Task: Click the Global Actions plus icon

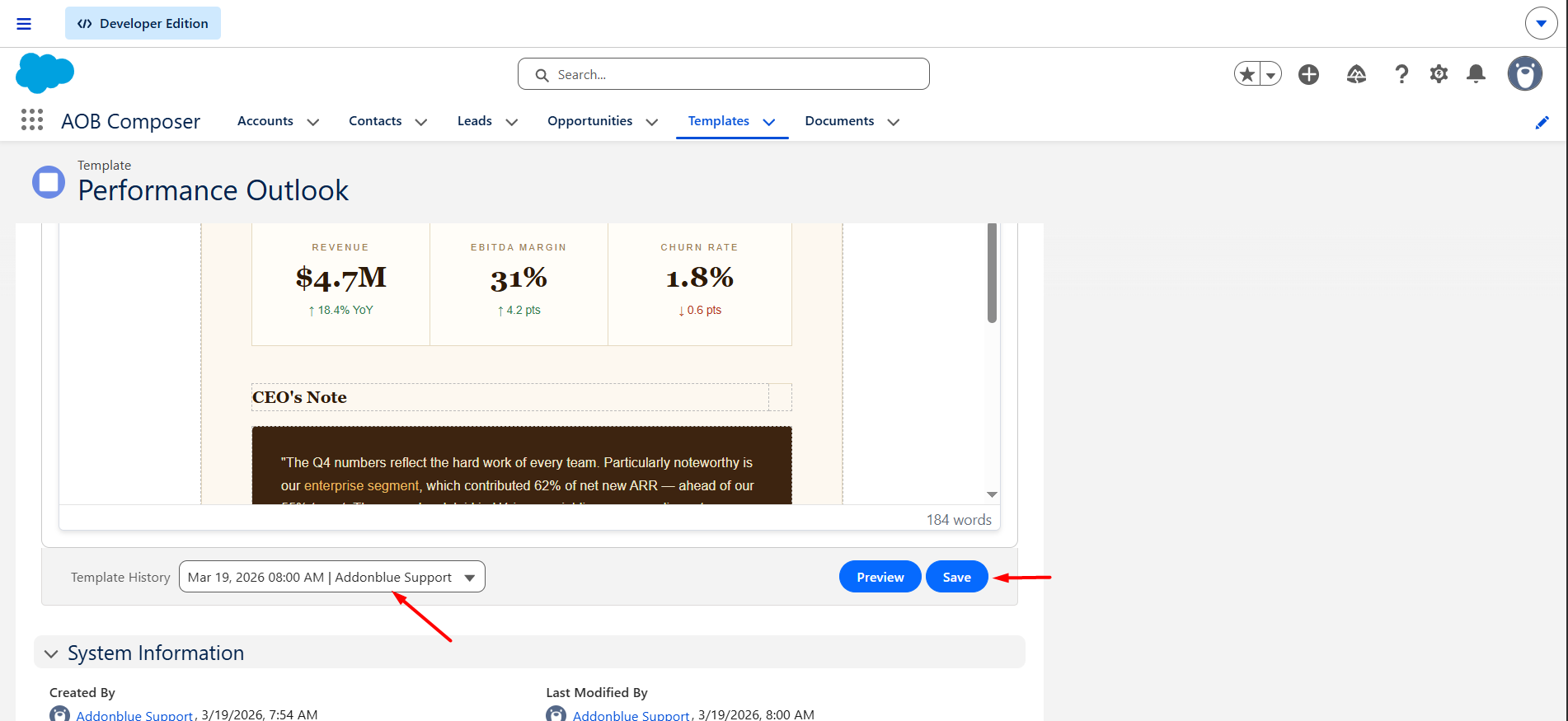Action: click(1309, 74)
